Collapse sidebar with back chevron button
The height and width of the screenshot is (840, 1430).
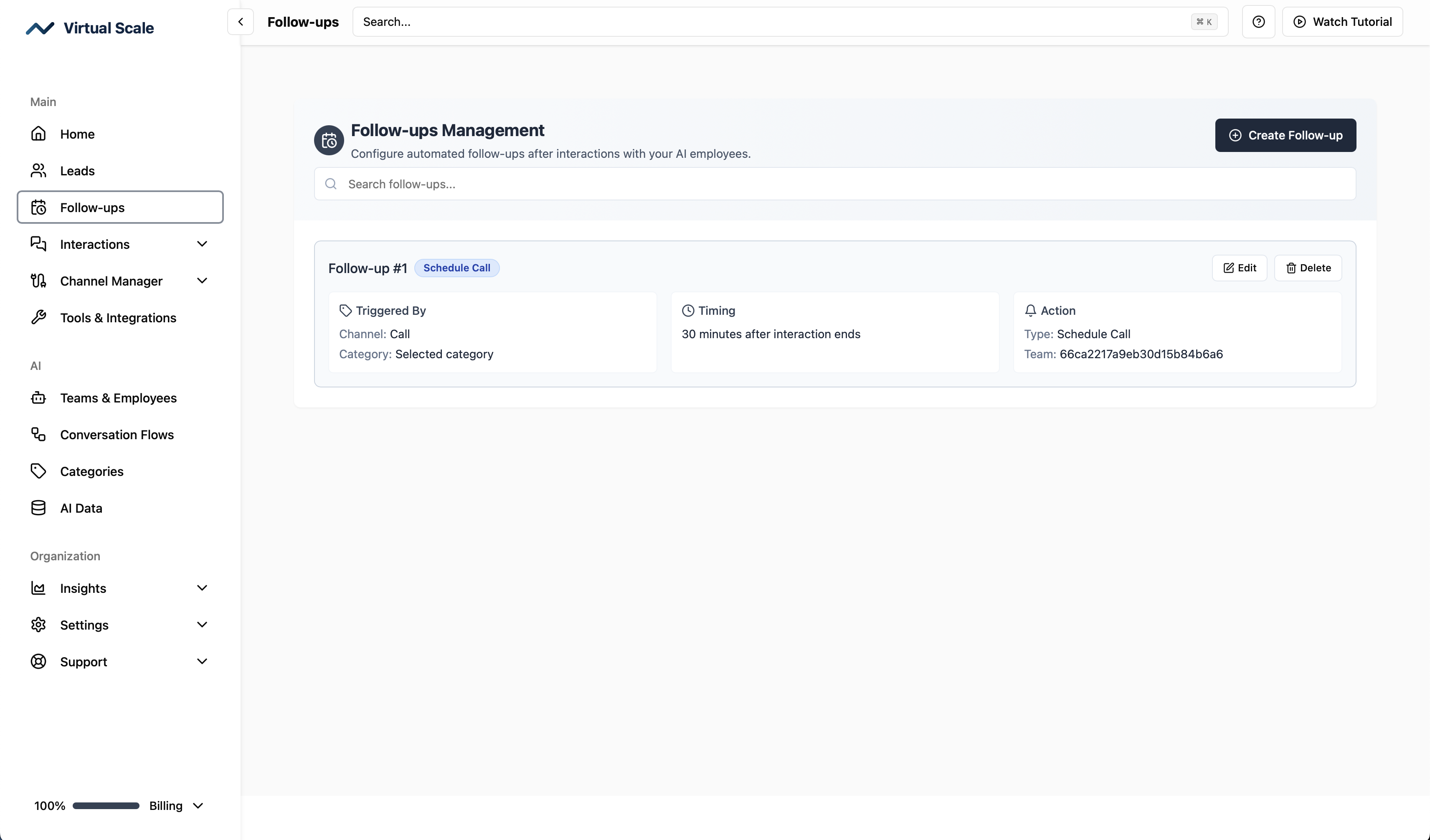point(240,22)
